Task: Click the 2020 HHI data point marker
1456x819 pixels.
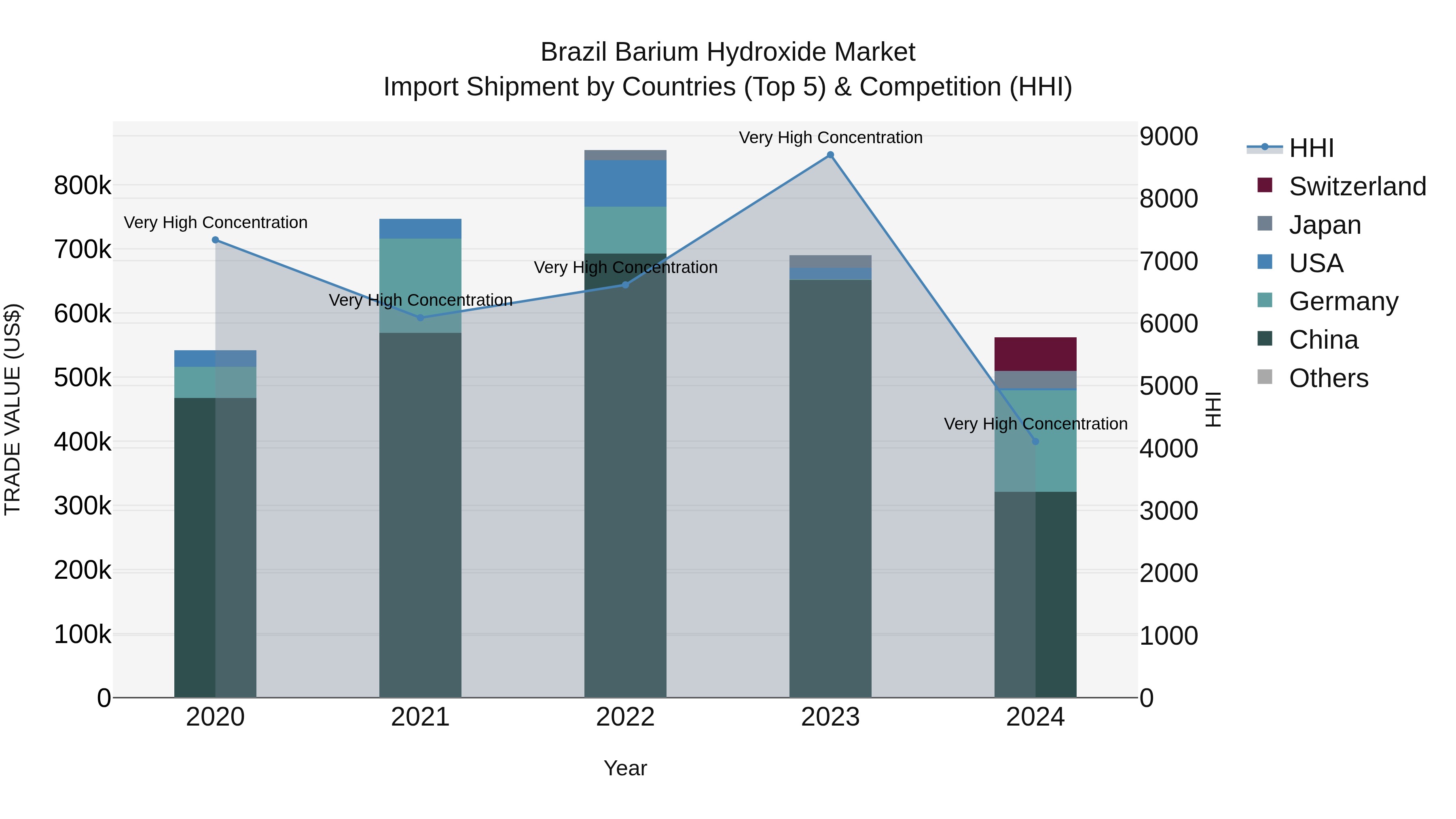Action: [215, 240]
